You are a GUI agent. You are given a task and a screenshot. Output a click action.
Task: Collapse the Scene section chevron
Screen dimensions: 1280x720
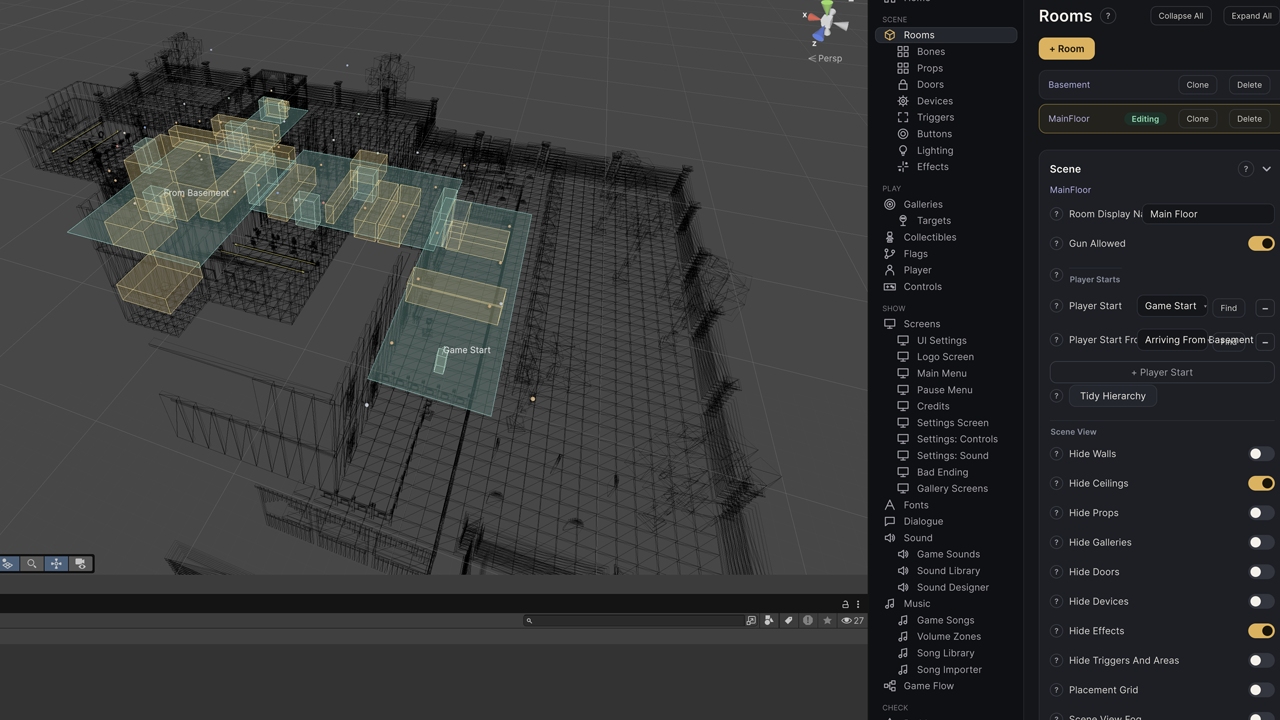click(x=1266, y=169)
